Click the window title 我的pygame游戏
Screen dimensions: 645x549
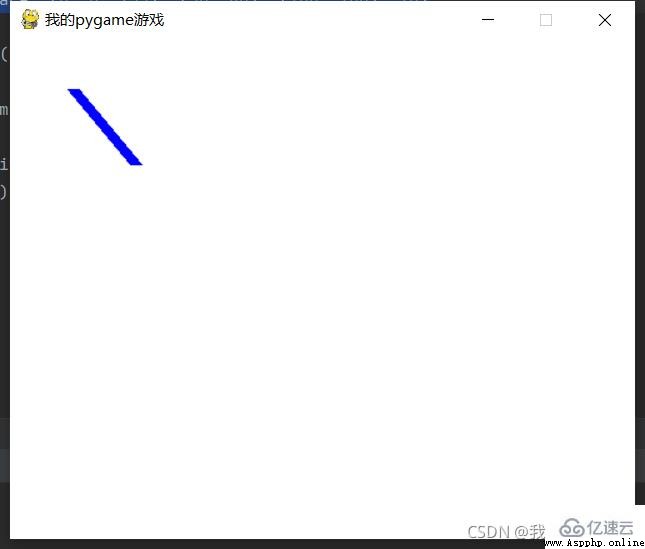[104, 20]
